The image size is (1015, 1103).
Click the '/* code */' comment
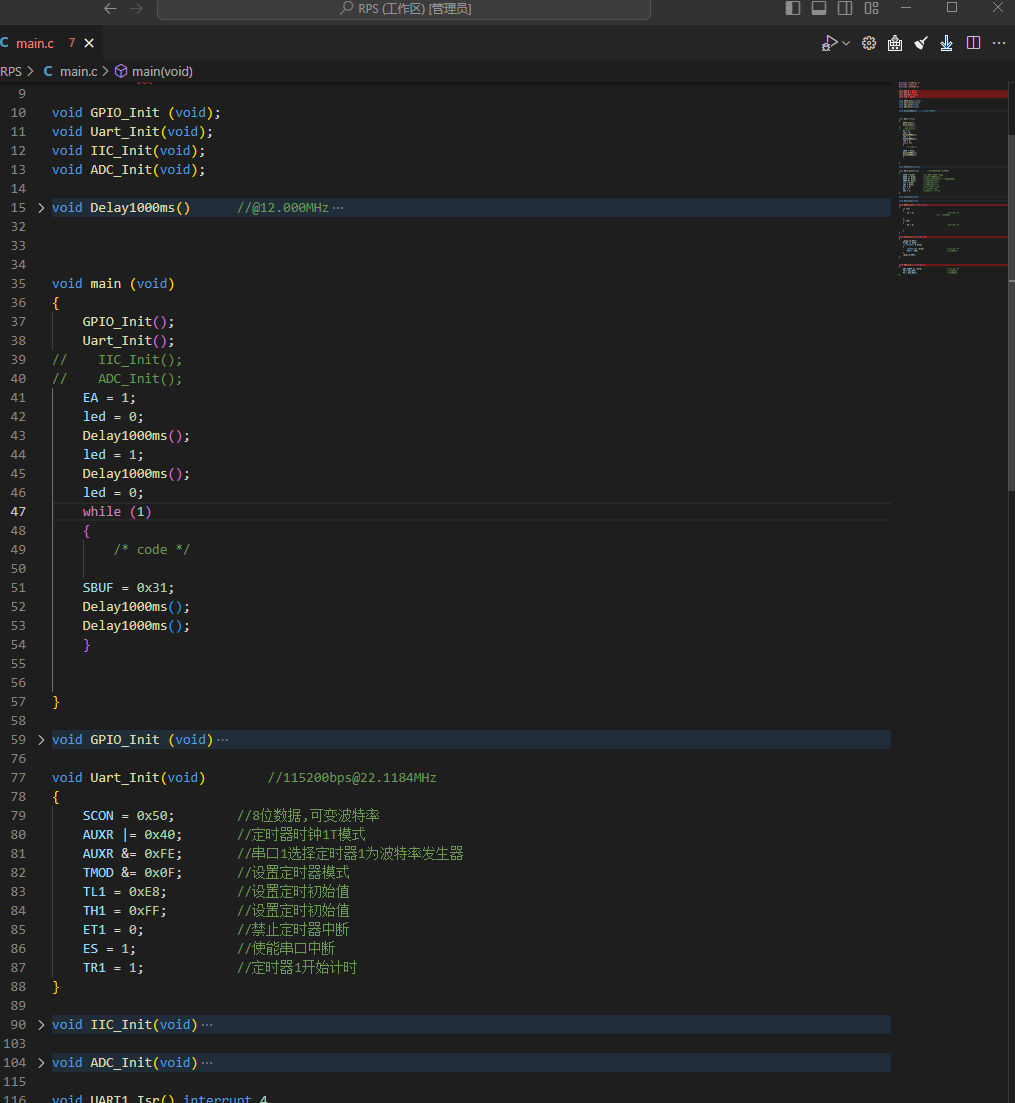coord(151,549)
